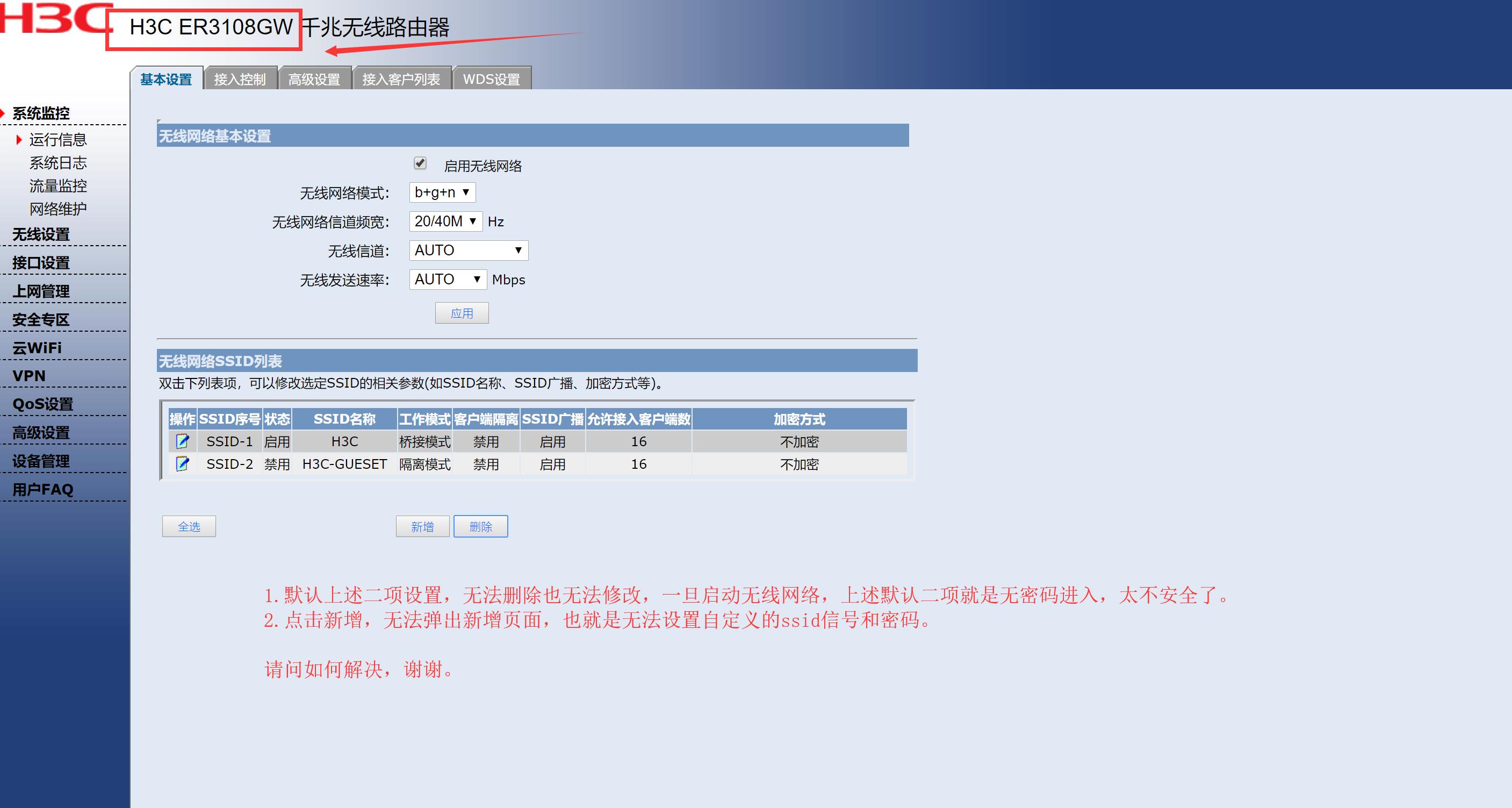Open the wireless network mode b+g+n dropdown

click(x=442, y=192)
